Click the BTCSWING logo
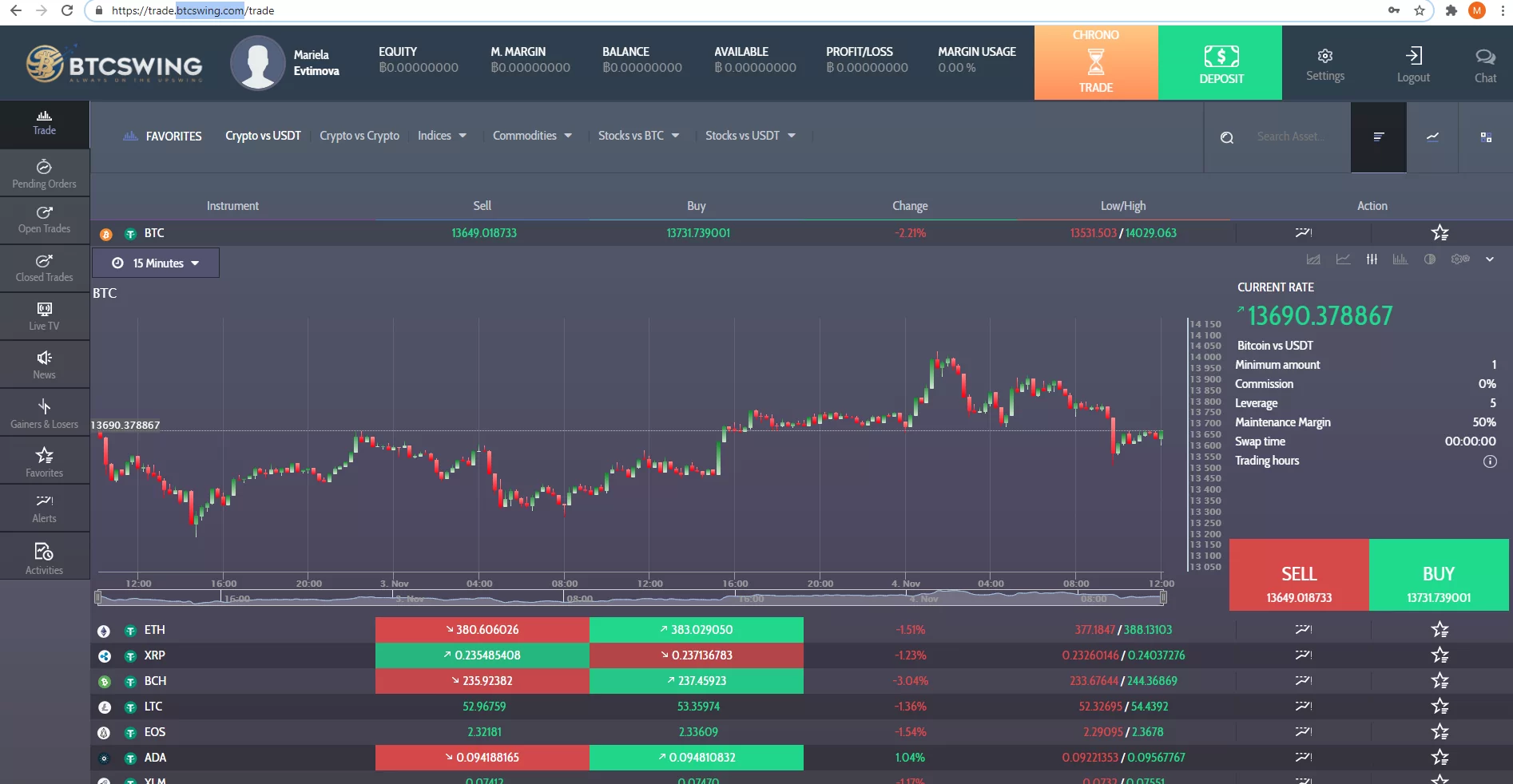 [x=114, y=63]
